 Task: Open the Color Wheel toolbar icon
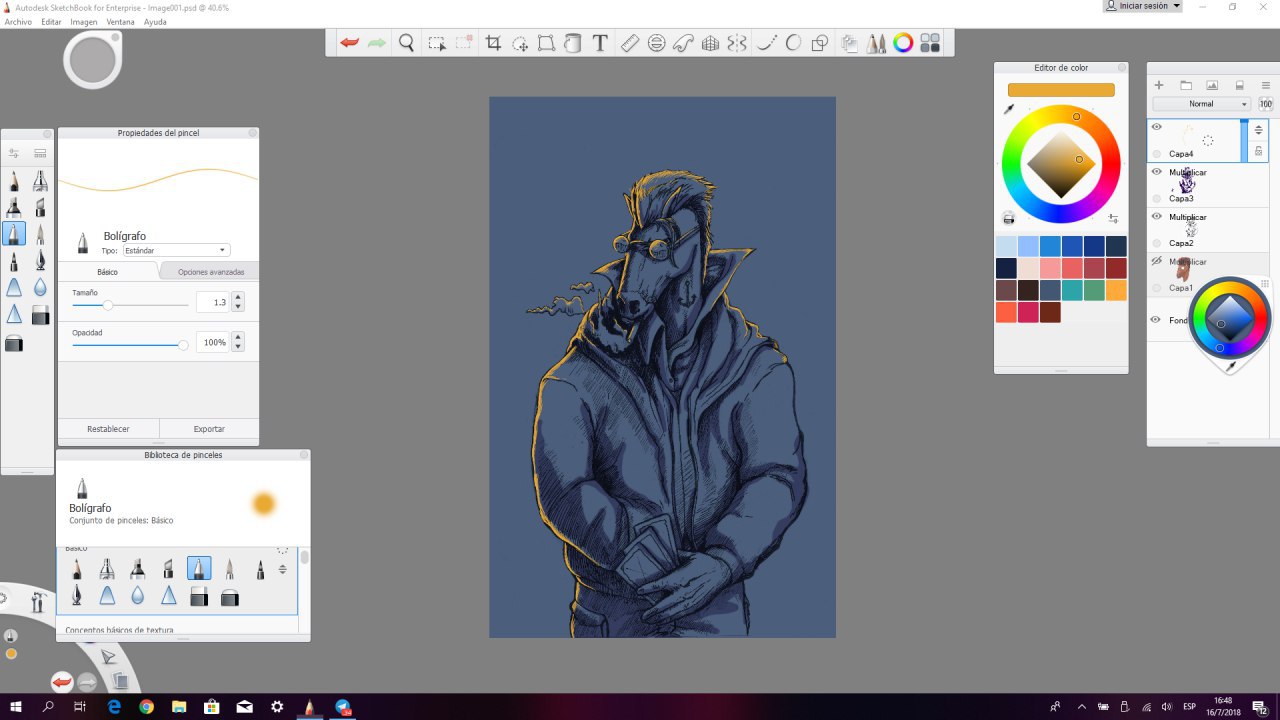pos(903,43)
